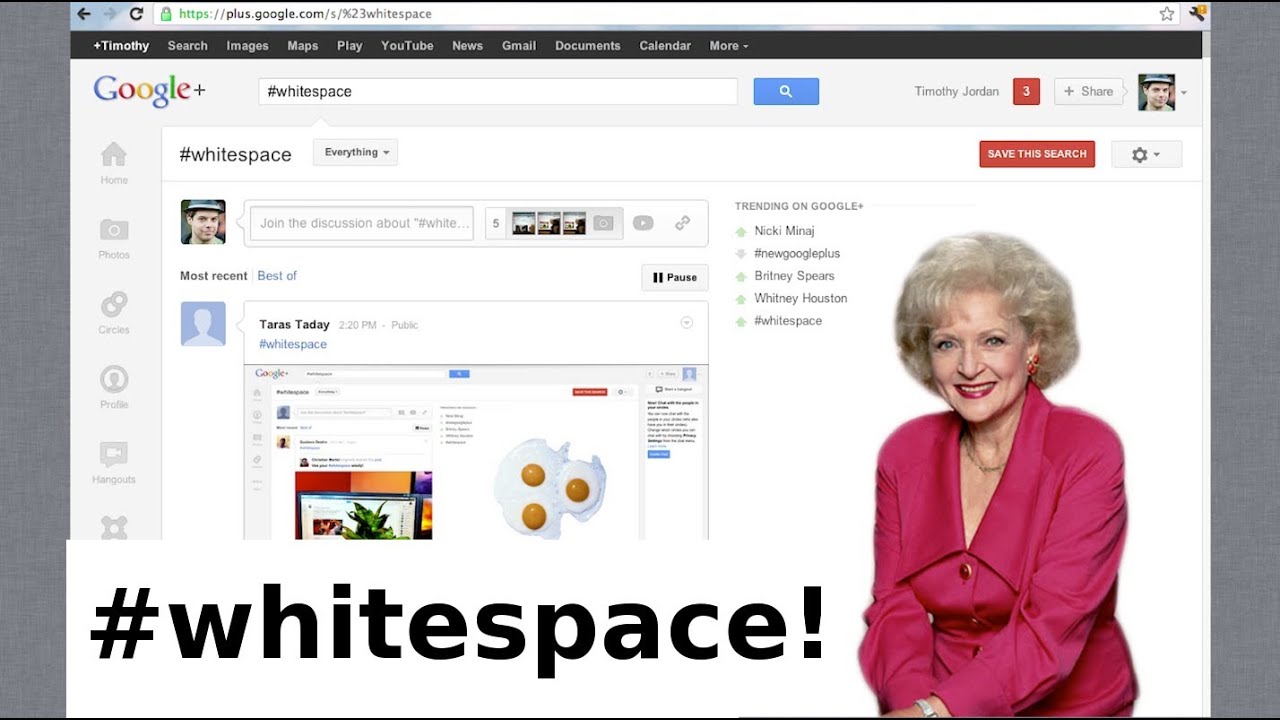
Task: Open Images in the top bar
Action: click(x=247, y=46)
